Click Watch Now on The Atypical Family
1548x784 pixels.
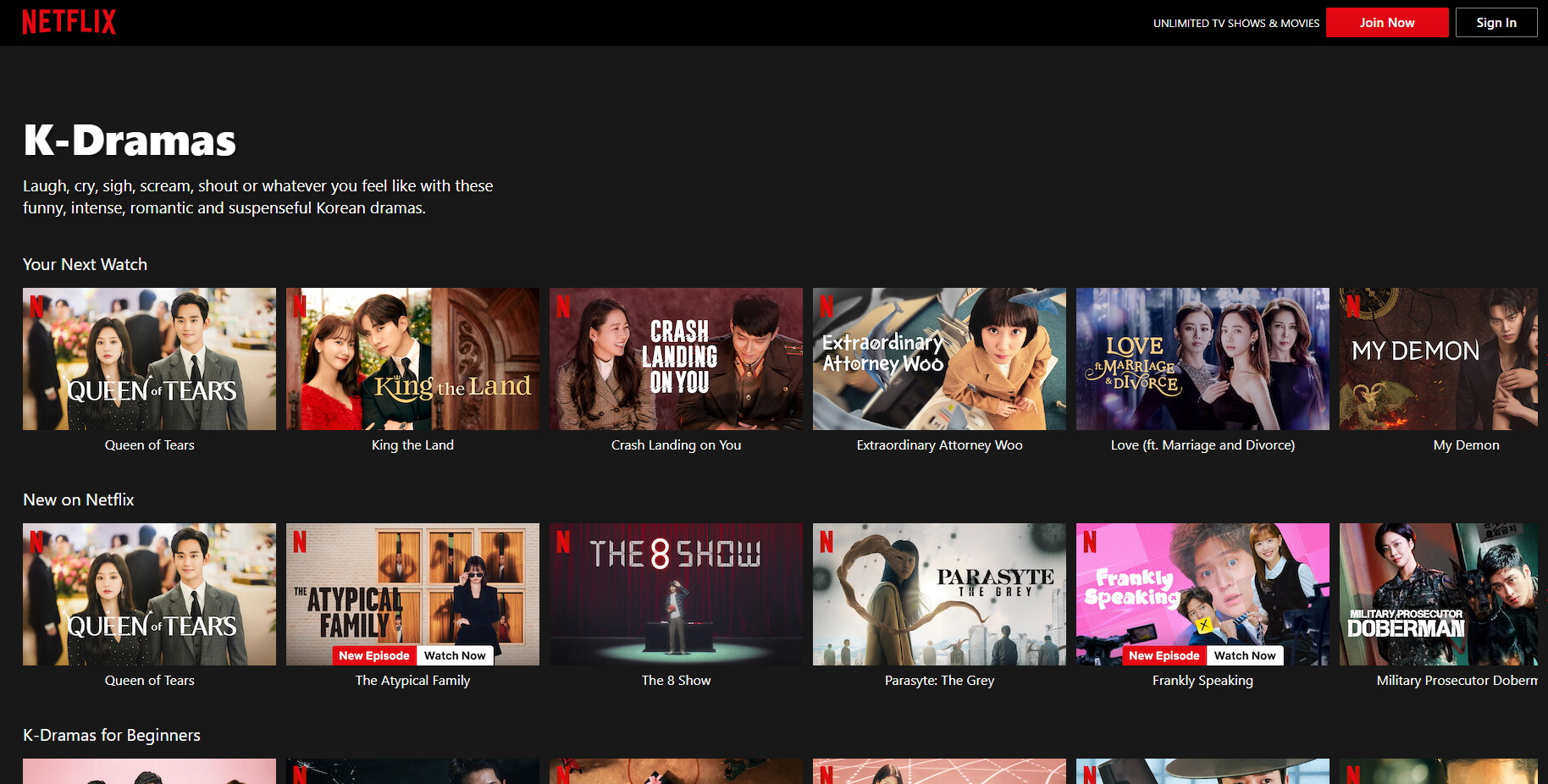pyautogui.click(x=455, y=655)
